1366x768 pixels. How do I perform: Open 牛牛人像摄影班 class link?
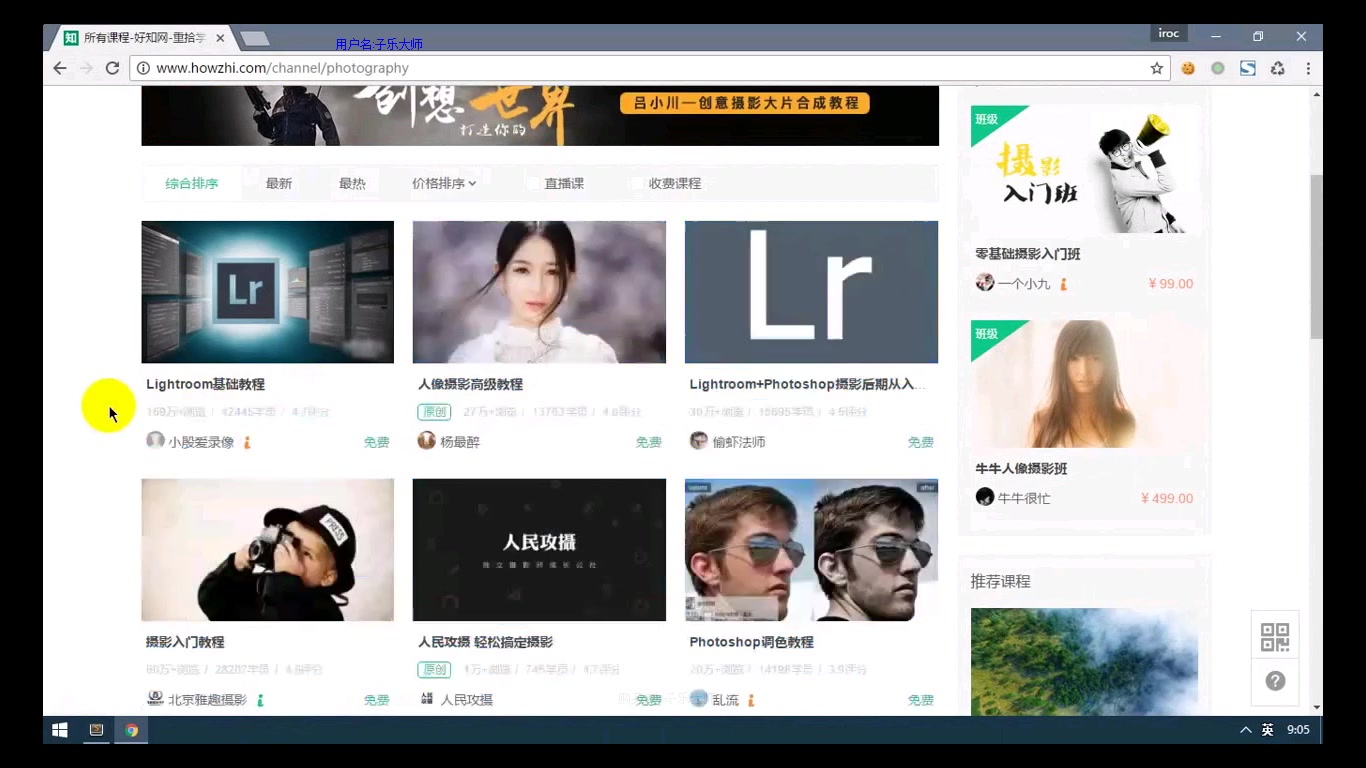pos(1022,468)
